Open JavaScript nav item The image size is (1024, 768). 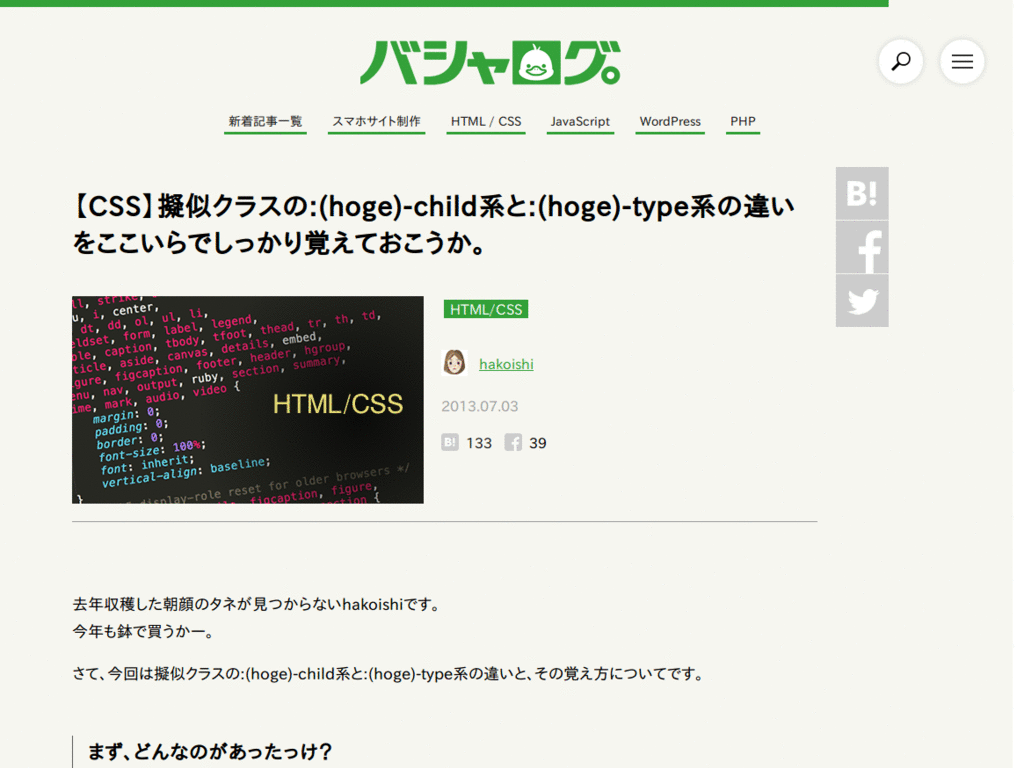click(580, 121)
